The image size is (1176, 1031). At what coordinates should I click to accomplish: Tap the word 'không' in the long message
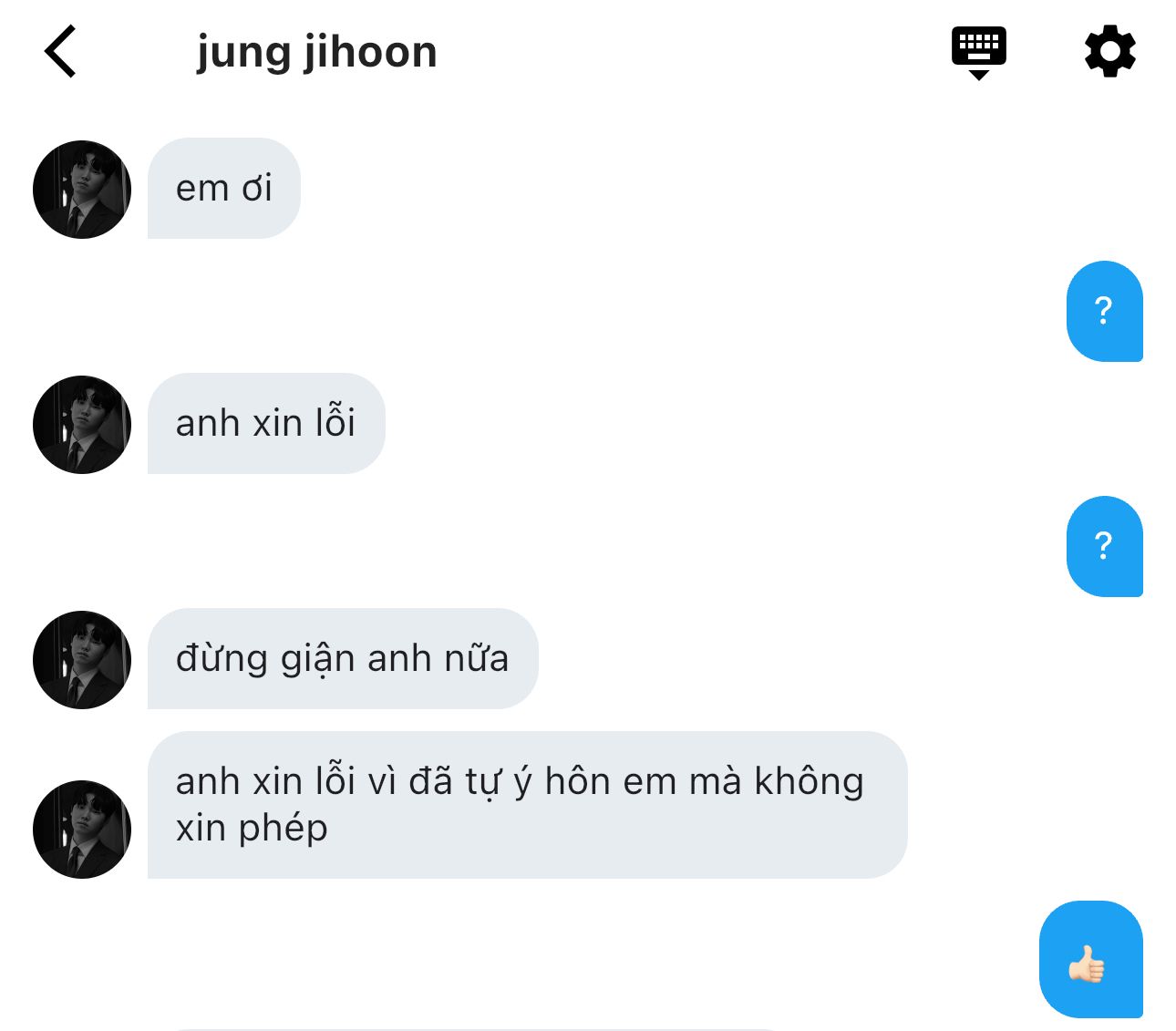tap(809, 782)
